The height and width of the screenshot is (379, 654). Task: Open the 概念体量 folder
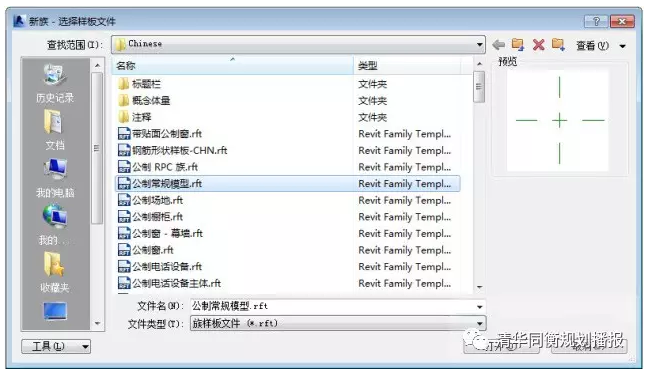pos(151,100)
